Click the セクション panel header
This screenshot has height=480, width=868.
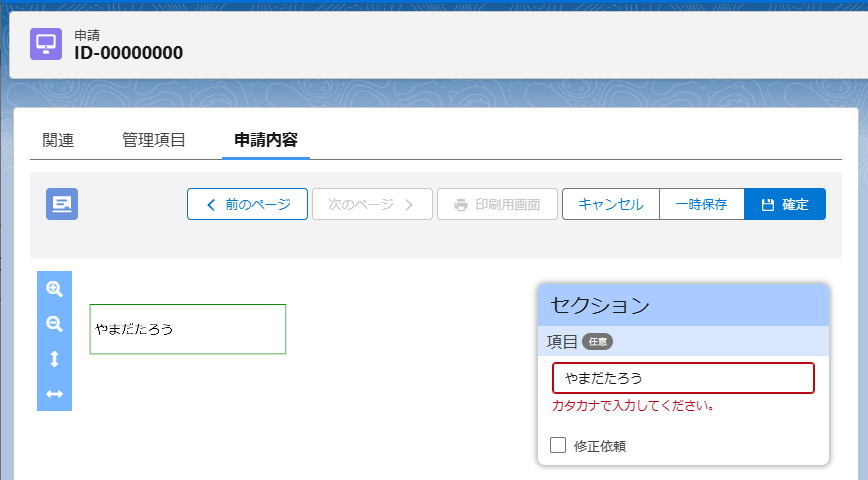click(683, 305)
